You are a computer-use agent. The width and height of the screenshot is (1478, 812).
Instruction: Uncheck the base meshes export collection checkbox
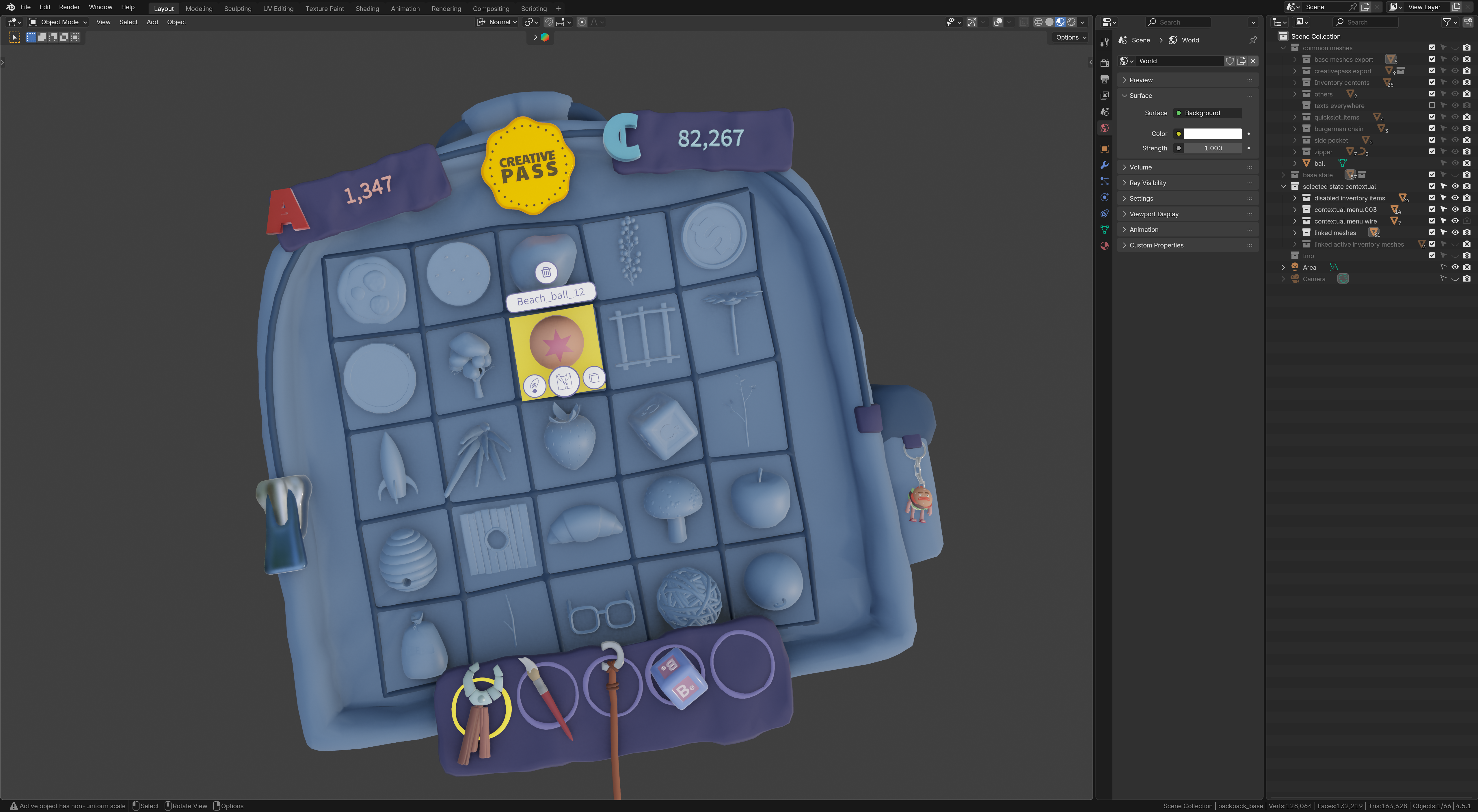coord(1432,59)
